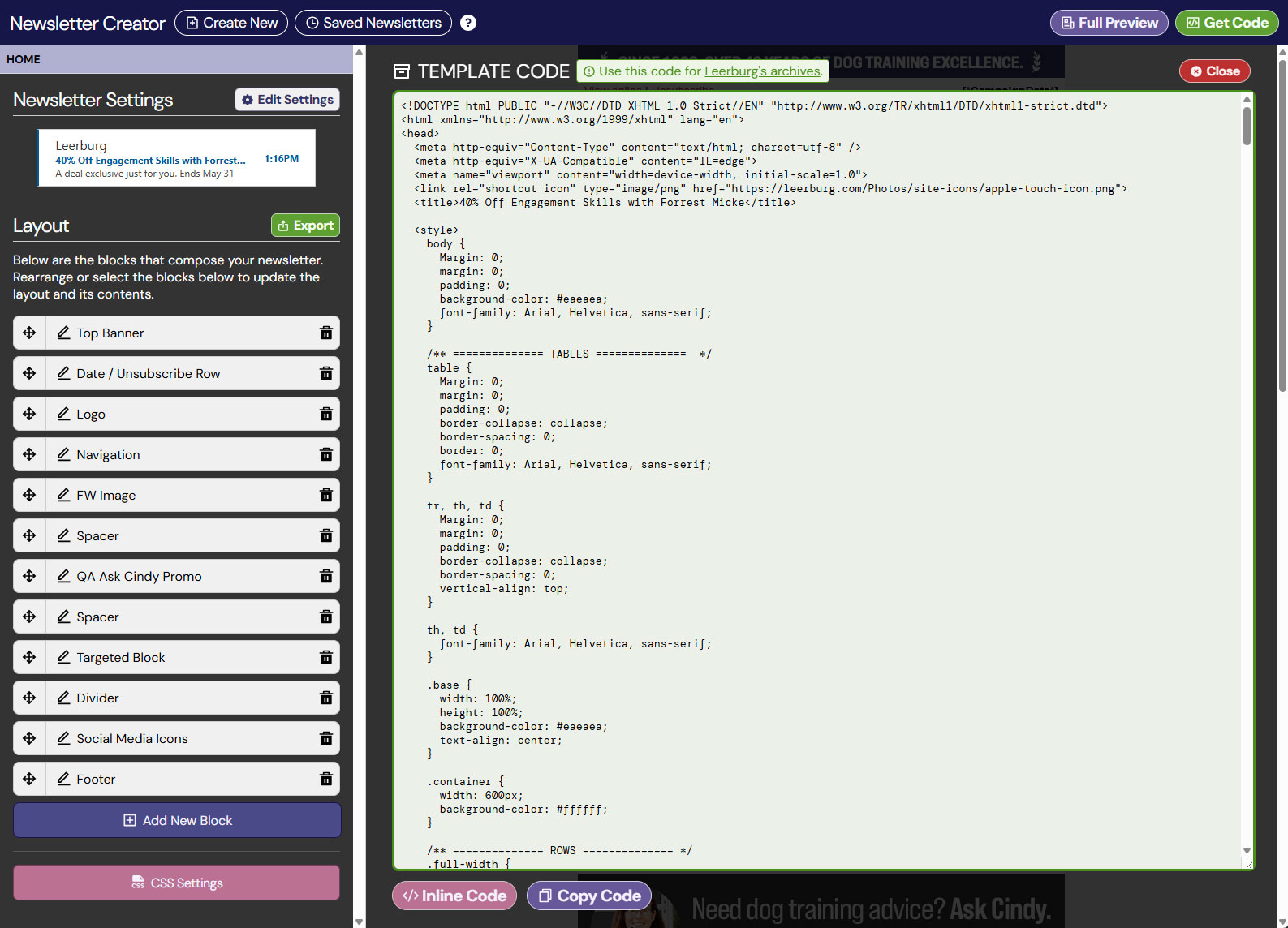Open Edit Settings for the newsletter
Screen dimensions: 1288x928
point(287,99)
